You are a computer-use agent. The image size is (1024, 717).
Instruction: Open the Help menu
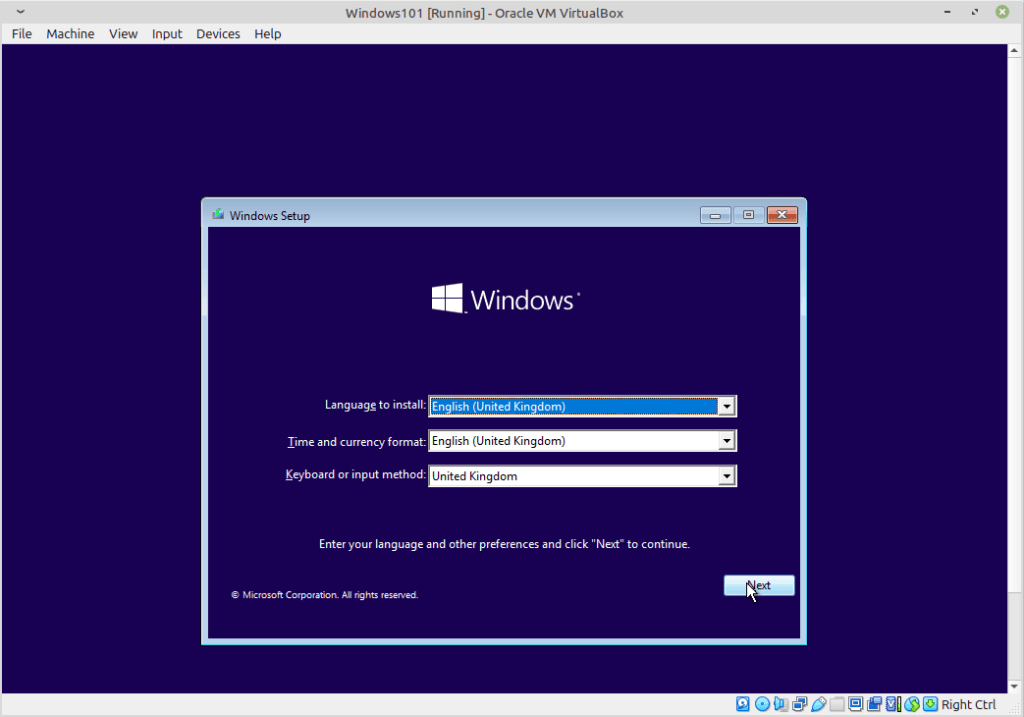coord(268,33)
